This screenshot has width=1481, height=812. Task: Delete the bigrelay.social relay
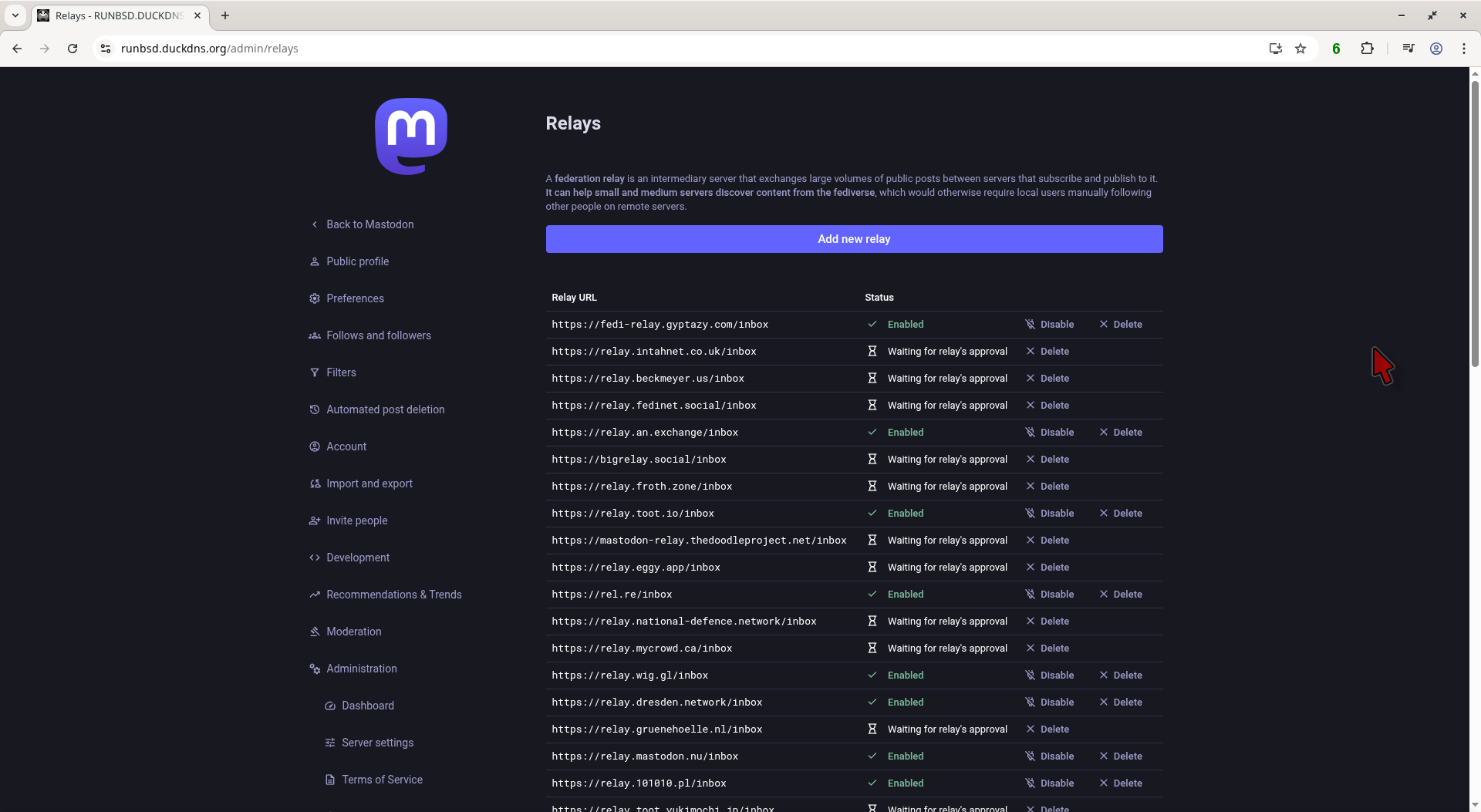(x=1047, y=460)
